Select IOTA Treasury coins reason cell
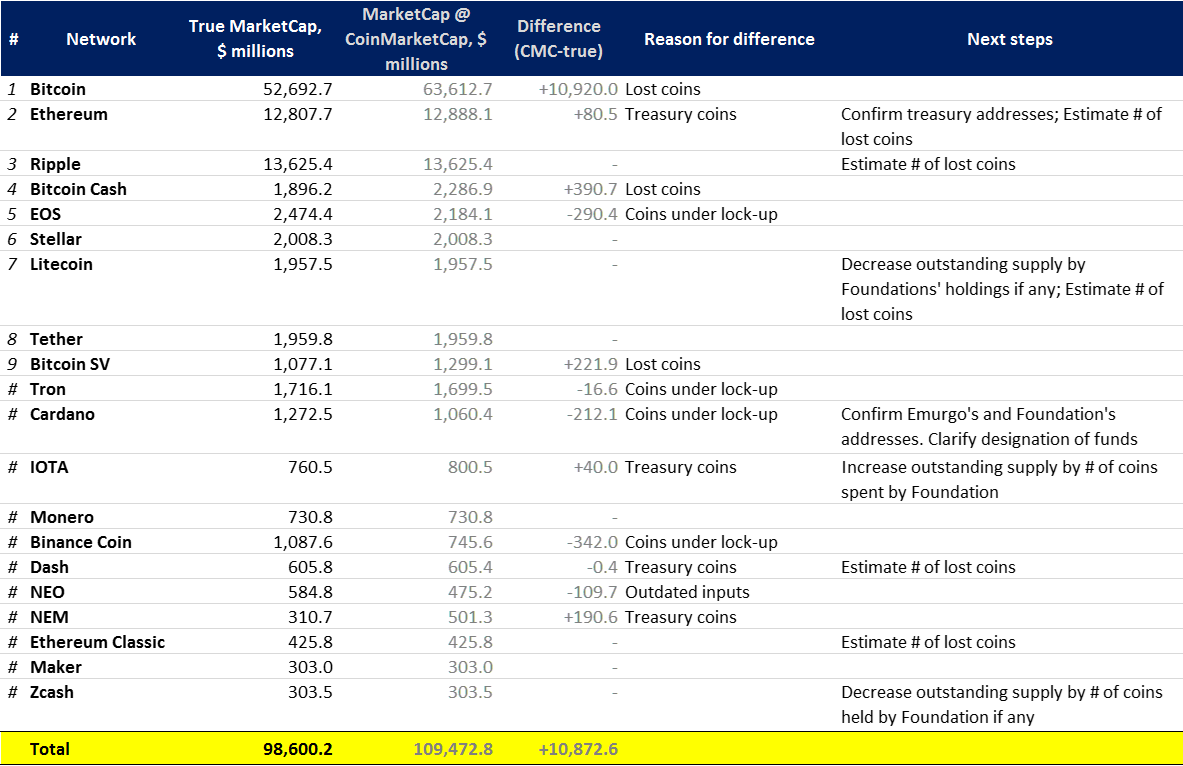Screen dimensions: 1183x766 681,467
